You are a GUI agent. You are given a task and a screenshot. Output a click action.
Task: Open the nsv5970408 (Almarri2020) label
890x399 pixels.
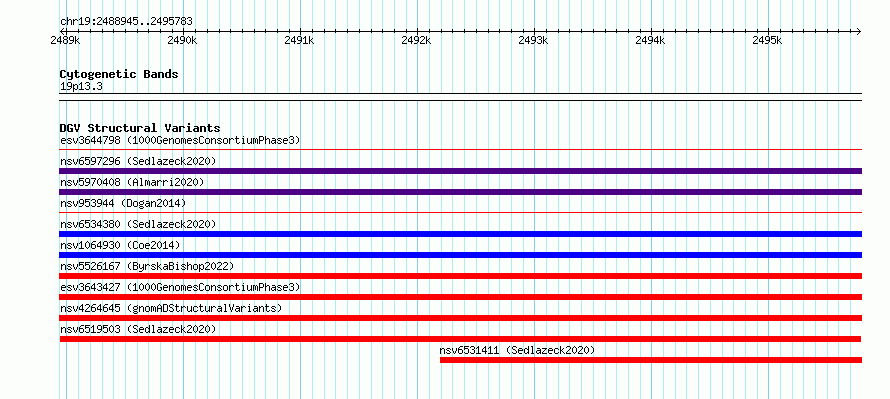[132, 182]
